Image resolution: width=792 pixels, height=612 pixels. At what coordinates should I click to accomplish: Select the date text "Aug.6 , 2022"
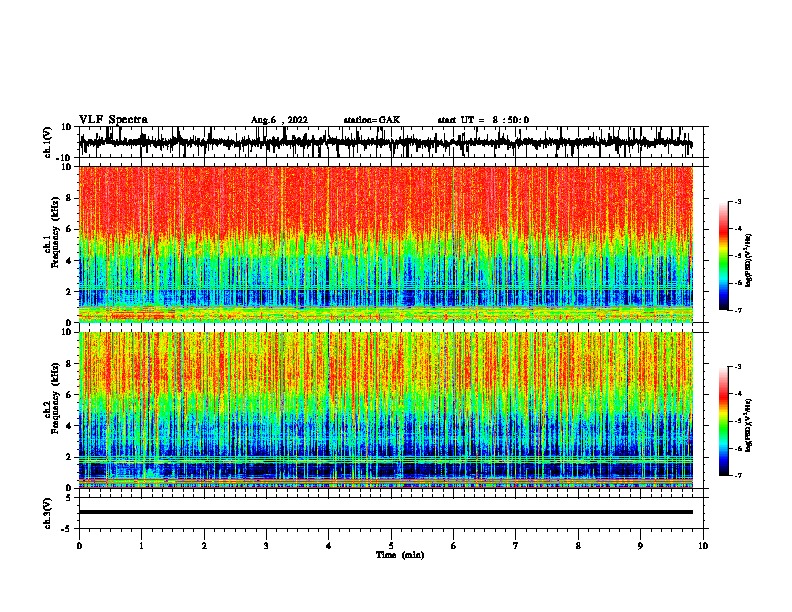279,120
